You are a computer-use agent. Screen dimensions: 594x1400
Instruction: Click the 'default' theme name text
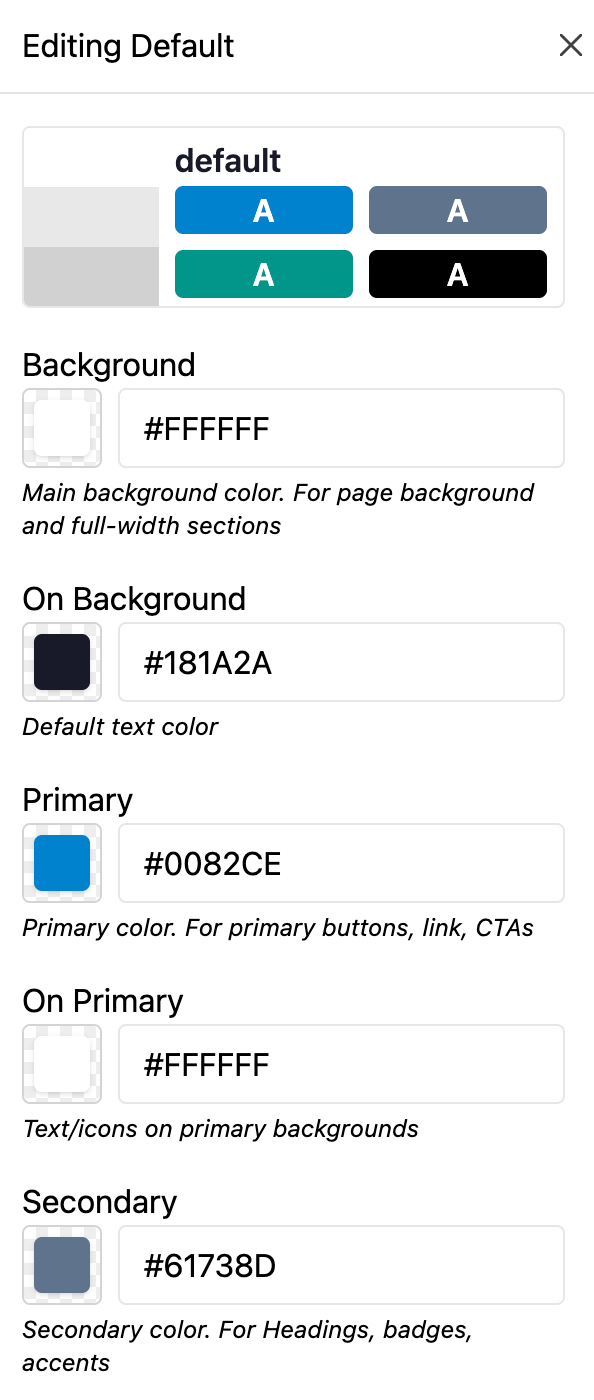tap(227, 160)
